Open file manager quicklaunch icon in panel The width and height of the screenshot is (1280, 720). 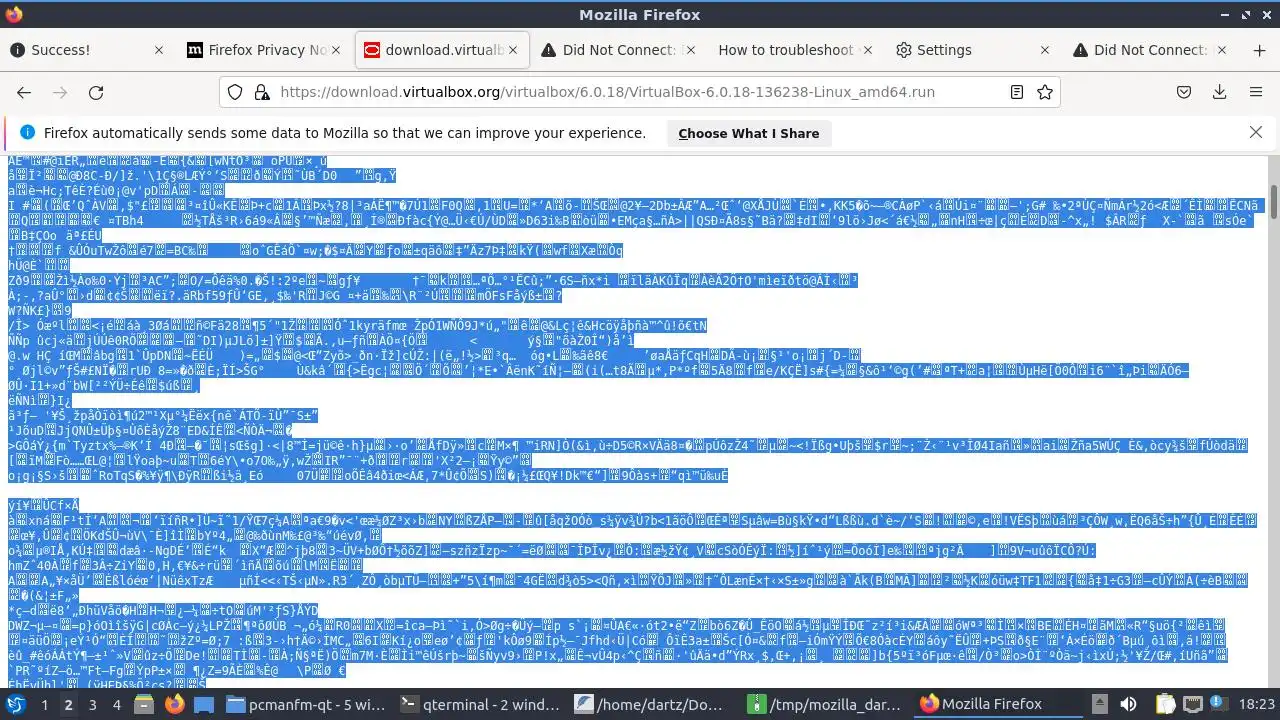pyautogui.click(x=203, y=704)
